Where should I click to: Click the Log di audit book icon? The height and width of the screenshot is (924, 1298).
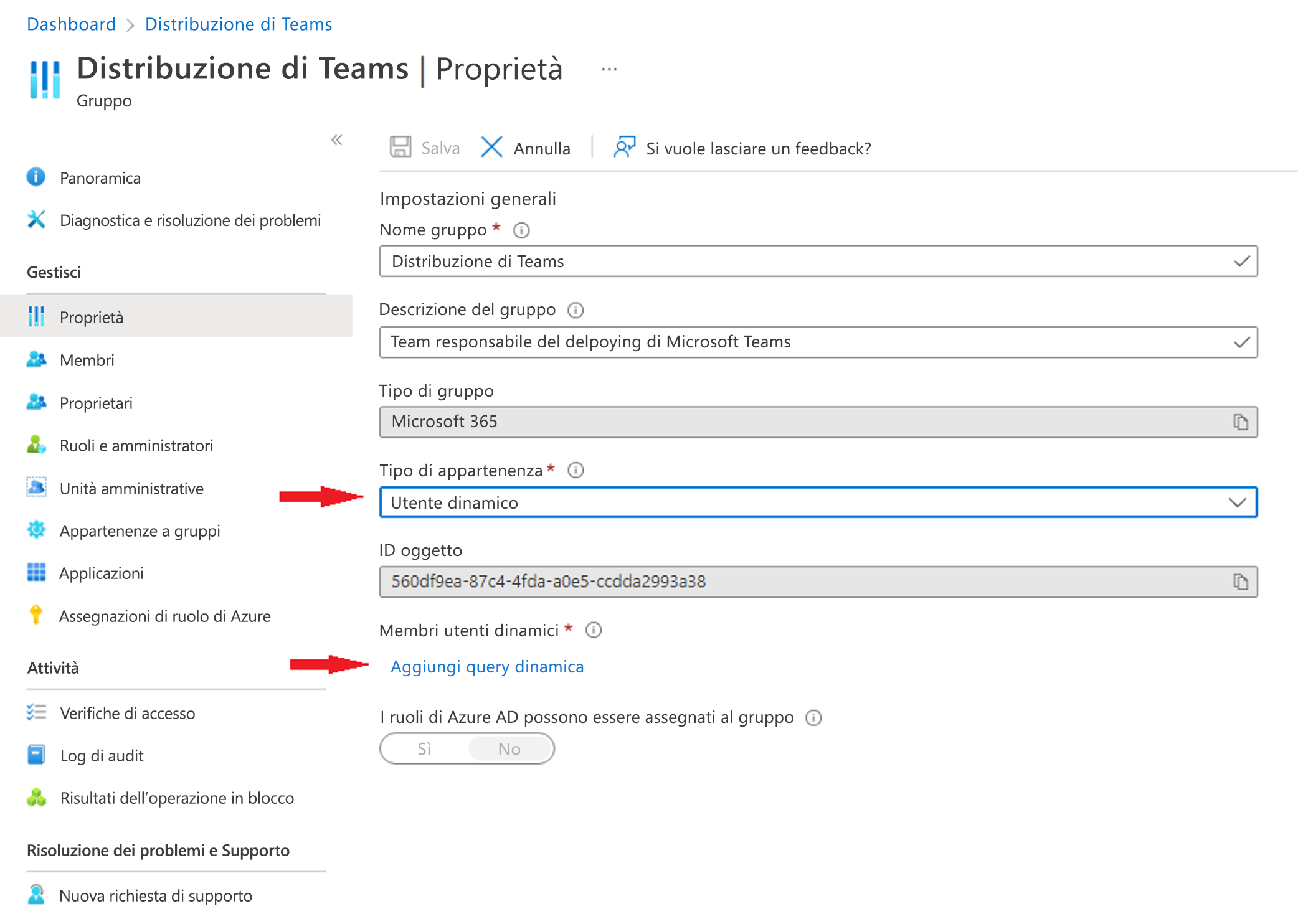pos(36,755)
